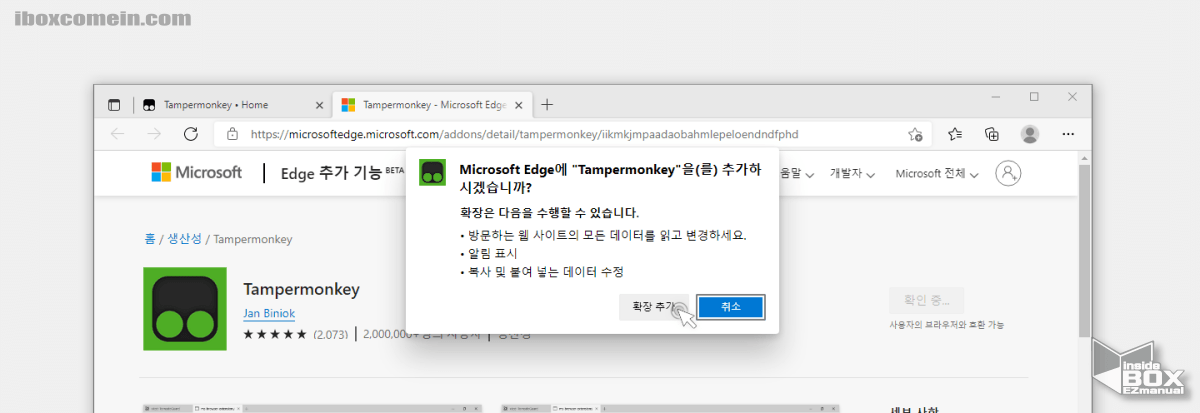Click the 확장 추가 button in the dialog
1200x413 pixels.
[654, 307]
